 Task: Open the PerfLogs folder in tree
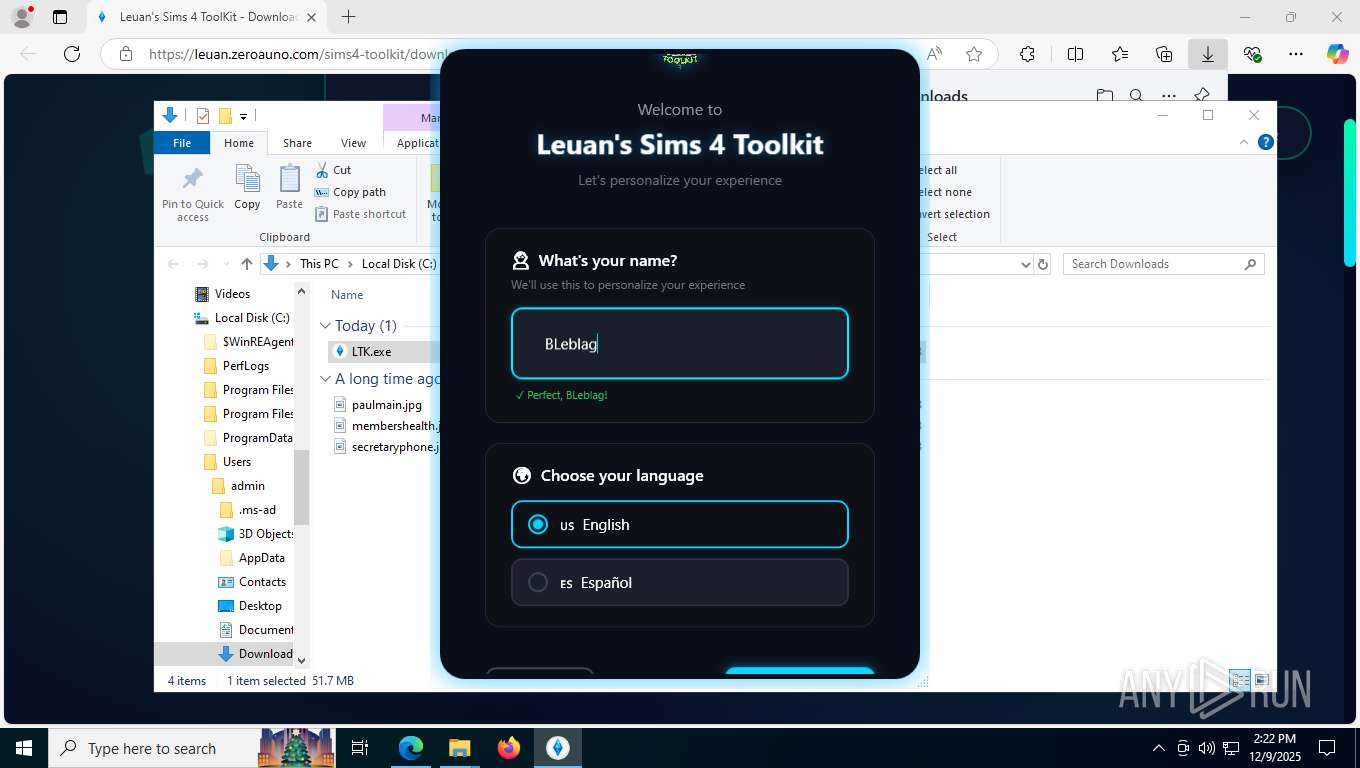(x=236, y=366)
